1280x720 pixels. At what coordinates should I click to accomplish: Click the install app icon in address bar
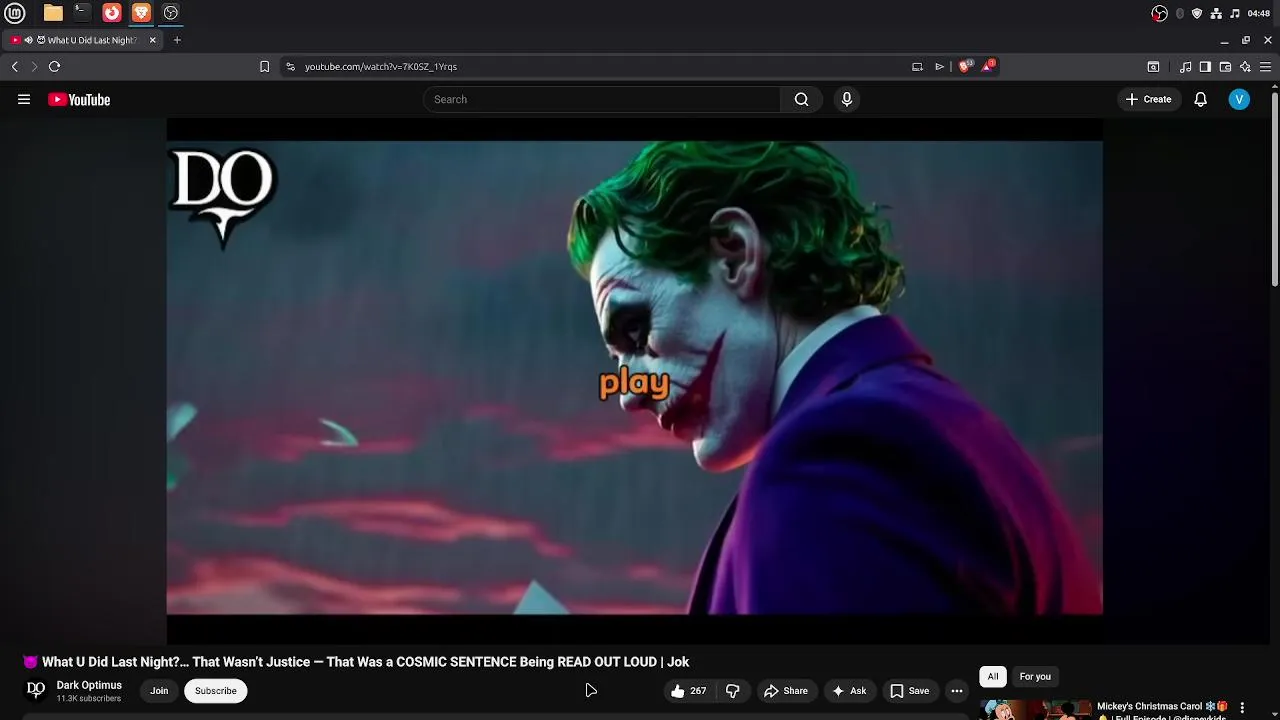pos(917,67)
